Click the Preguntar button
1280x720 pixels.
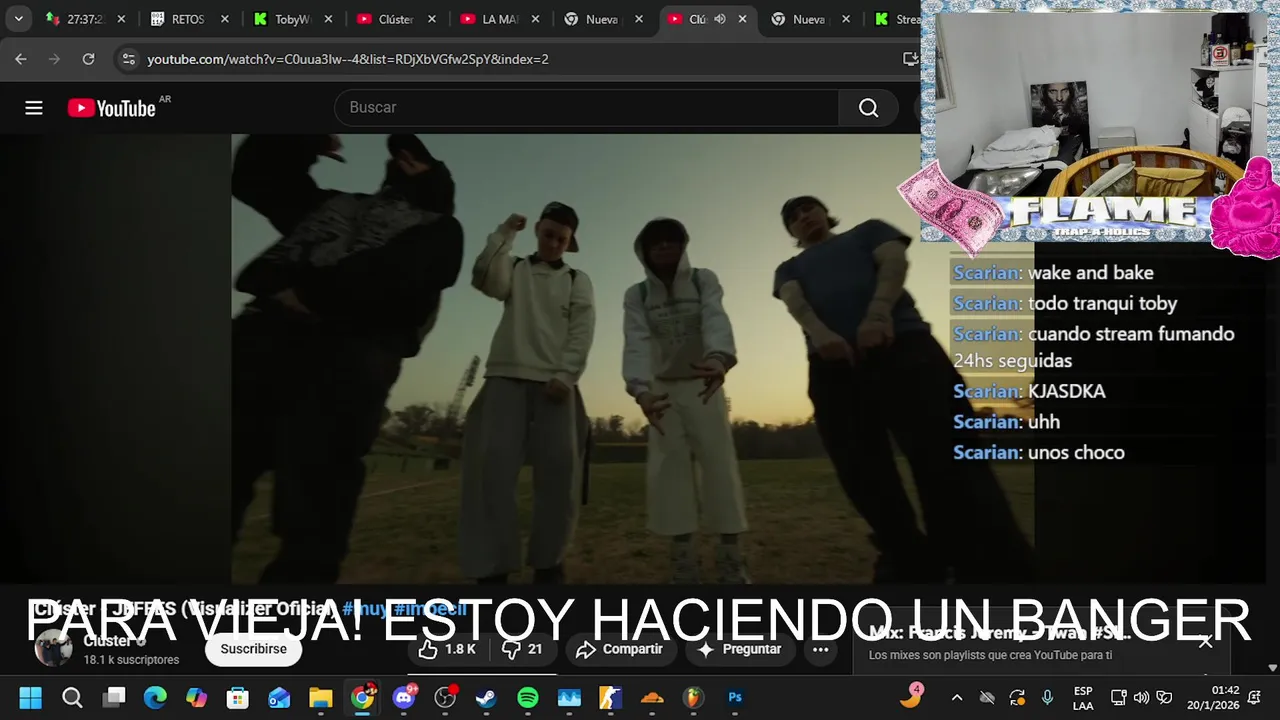(x=739, y=649)
